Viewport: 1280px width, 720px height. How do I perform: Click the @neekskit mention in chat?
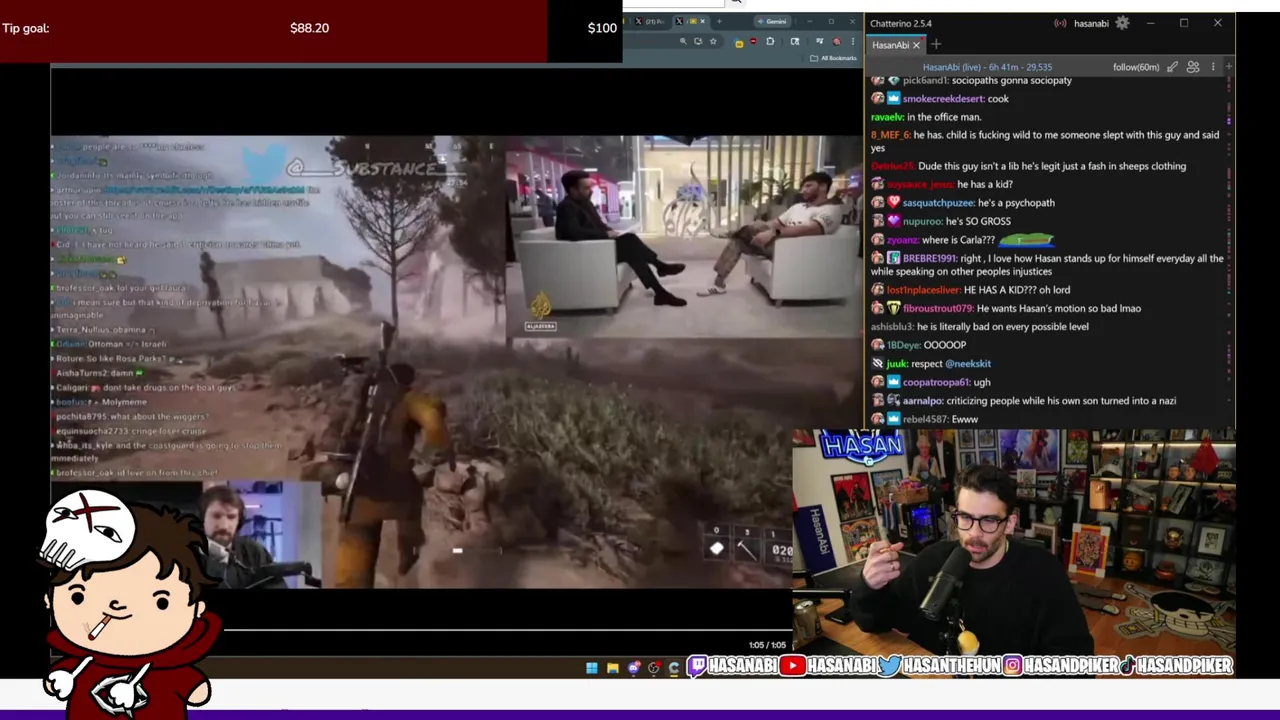(968, 364)
